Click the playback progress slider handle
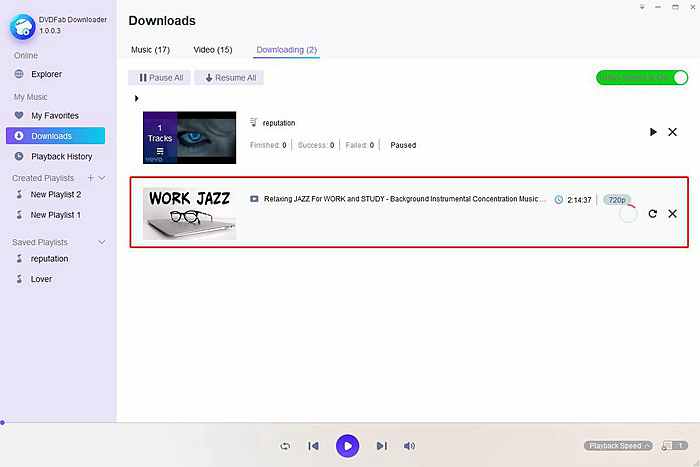The image size is (700, 467). [x=3, y=422]
